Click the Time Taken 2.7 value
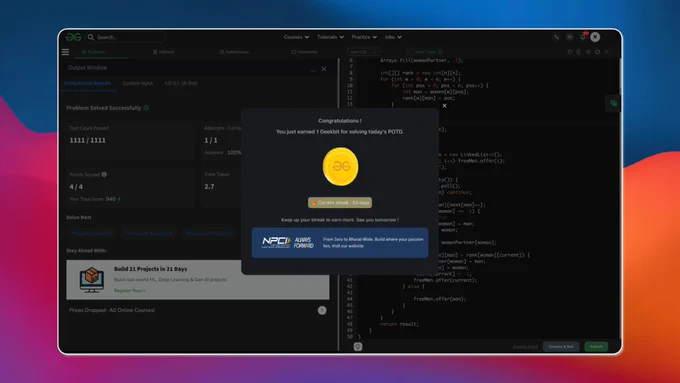 tap(209, 187)
